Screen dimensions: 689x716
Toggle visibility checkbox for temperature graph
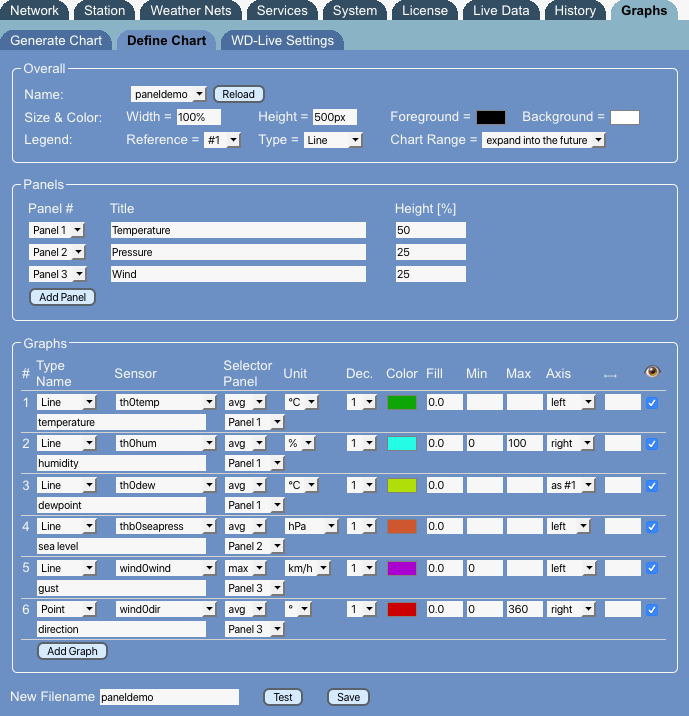(652, 403)
